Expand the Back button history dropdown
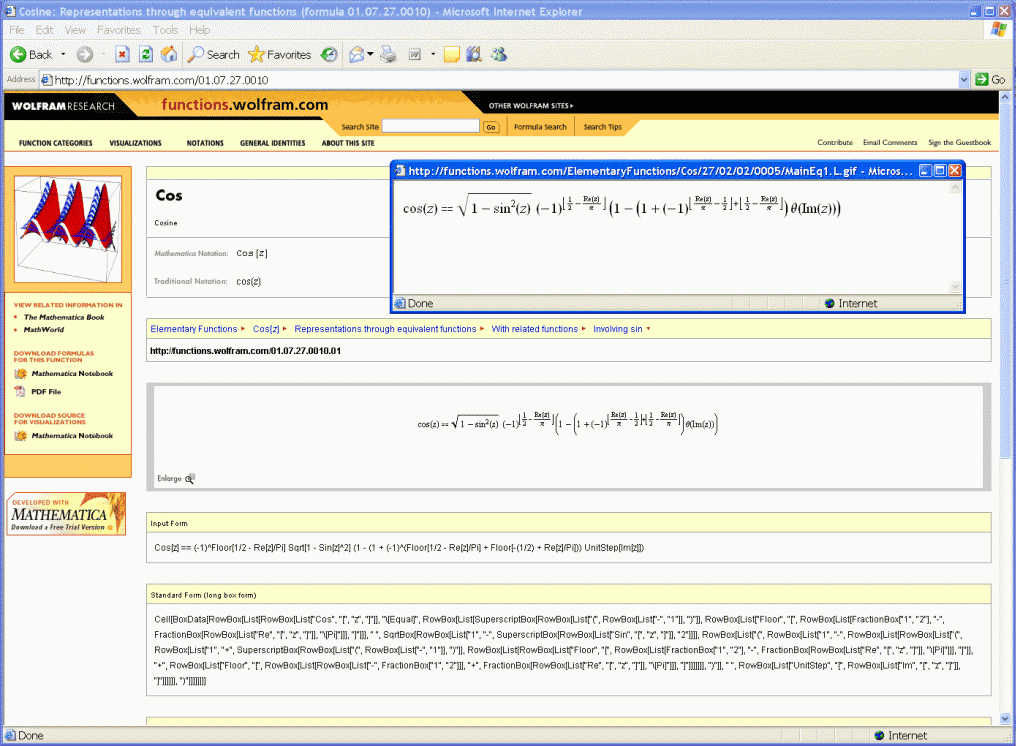The width and height of the screenshot is (1016, 746). [x=63, y=54]
